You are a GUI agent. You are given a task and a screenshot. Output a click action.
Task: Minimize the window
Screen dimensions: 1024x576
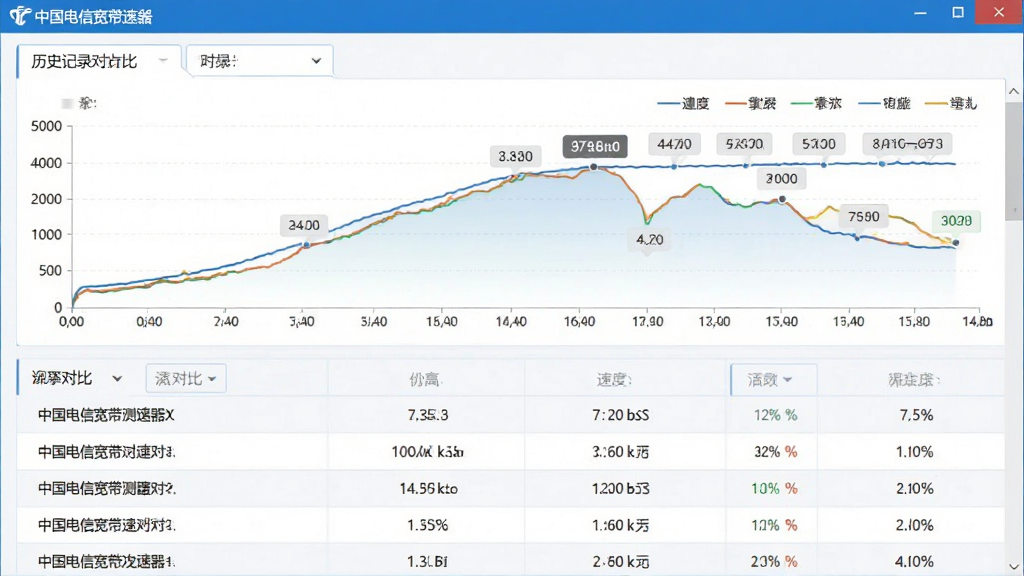(920, 12)
